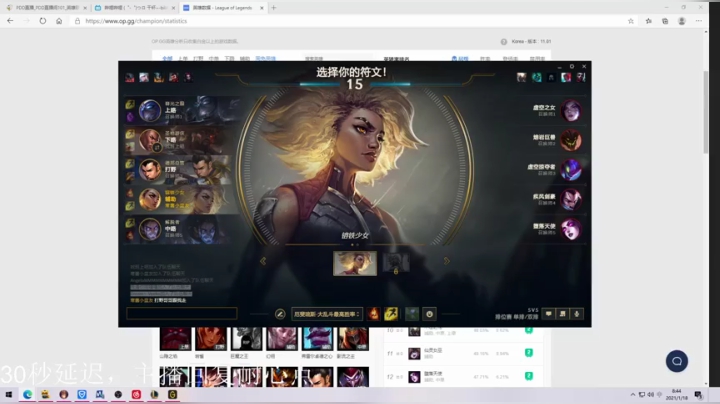This screenshot has width=720, height=404.
Task: Open the browser profile avatar
Action: [682, 21]
